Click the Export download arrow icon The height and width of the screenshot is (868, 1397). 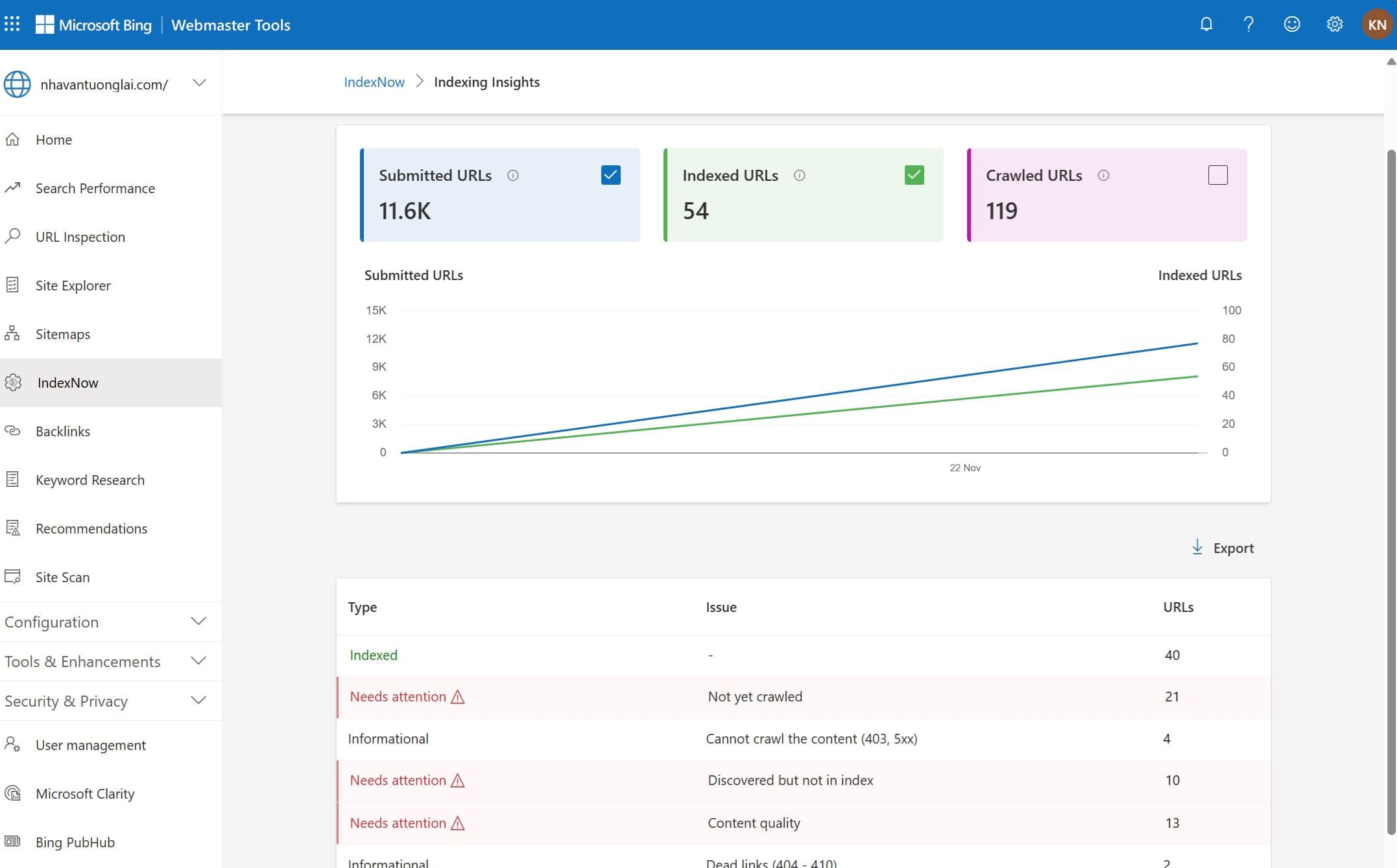[x=1197, y=547]
